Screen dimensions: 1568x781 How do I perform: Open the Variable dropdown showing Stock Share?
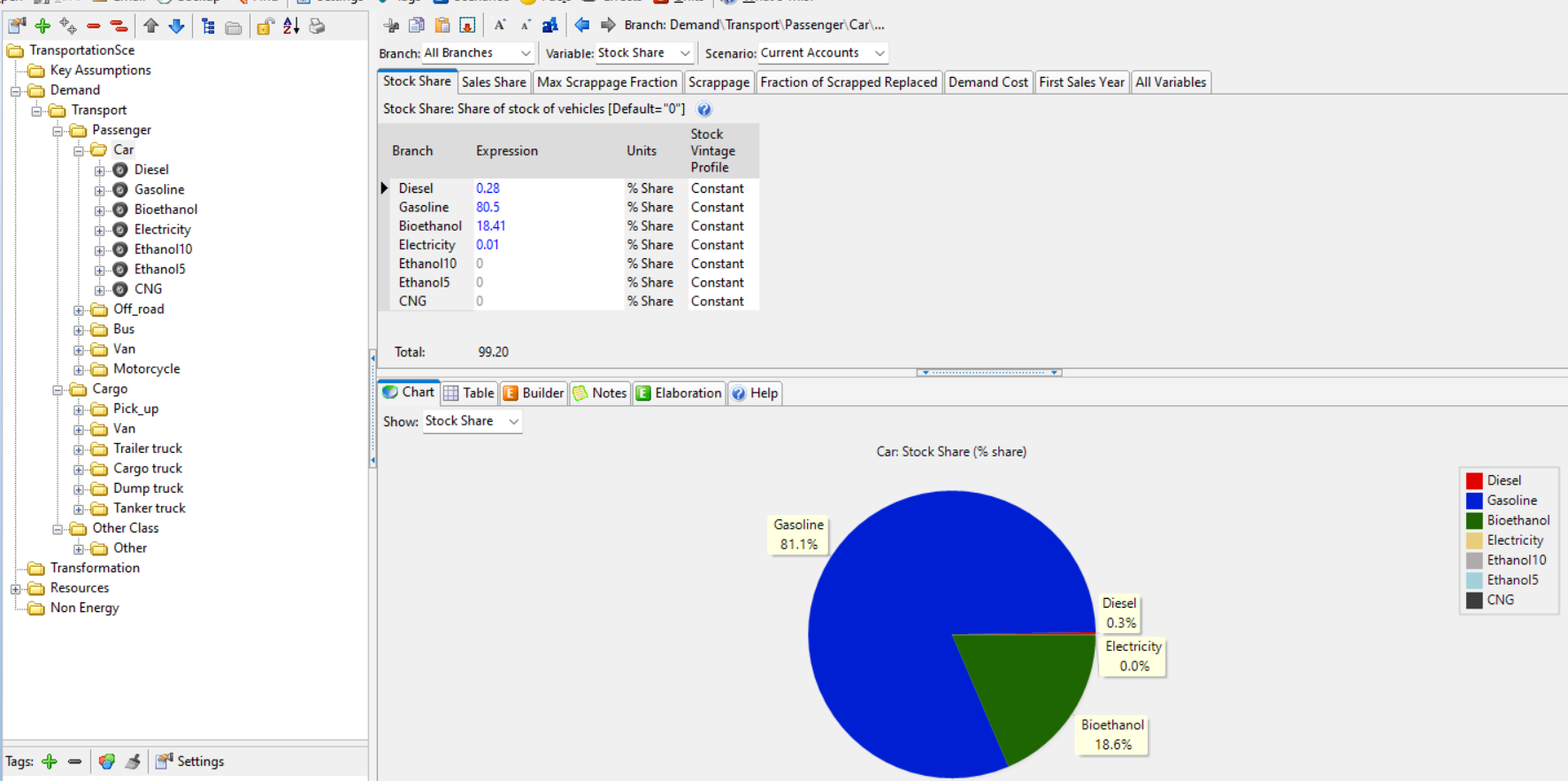click(x=644, y=53)
